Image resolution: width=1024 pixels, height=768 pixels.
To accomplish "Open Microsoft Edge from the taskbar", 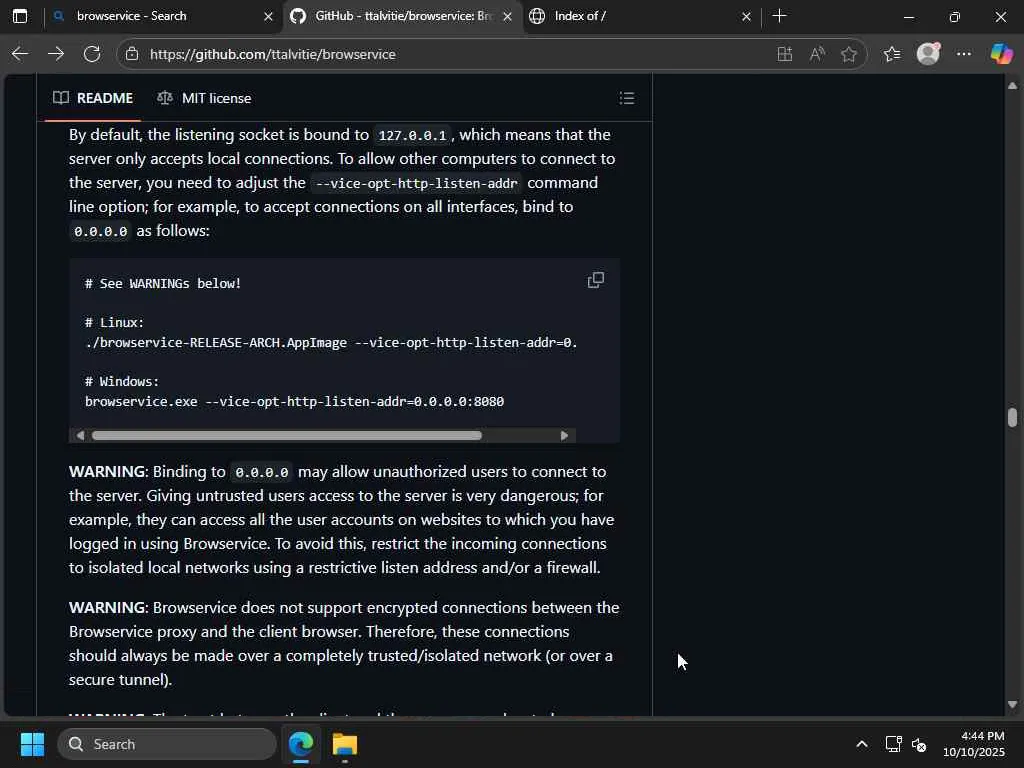I will (x=301, y=744).
